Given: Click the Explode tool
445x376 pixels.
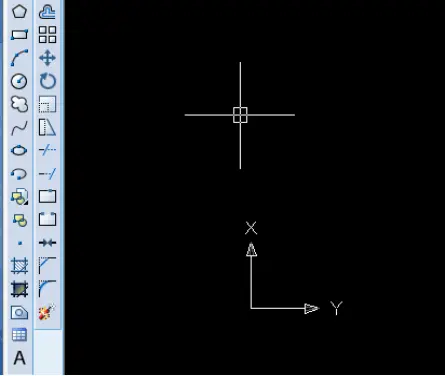Looking at the screenshot, I should pyautogui.click(x=47, y=312).
